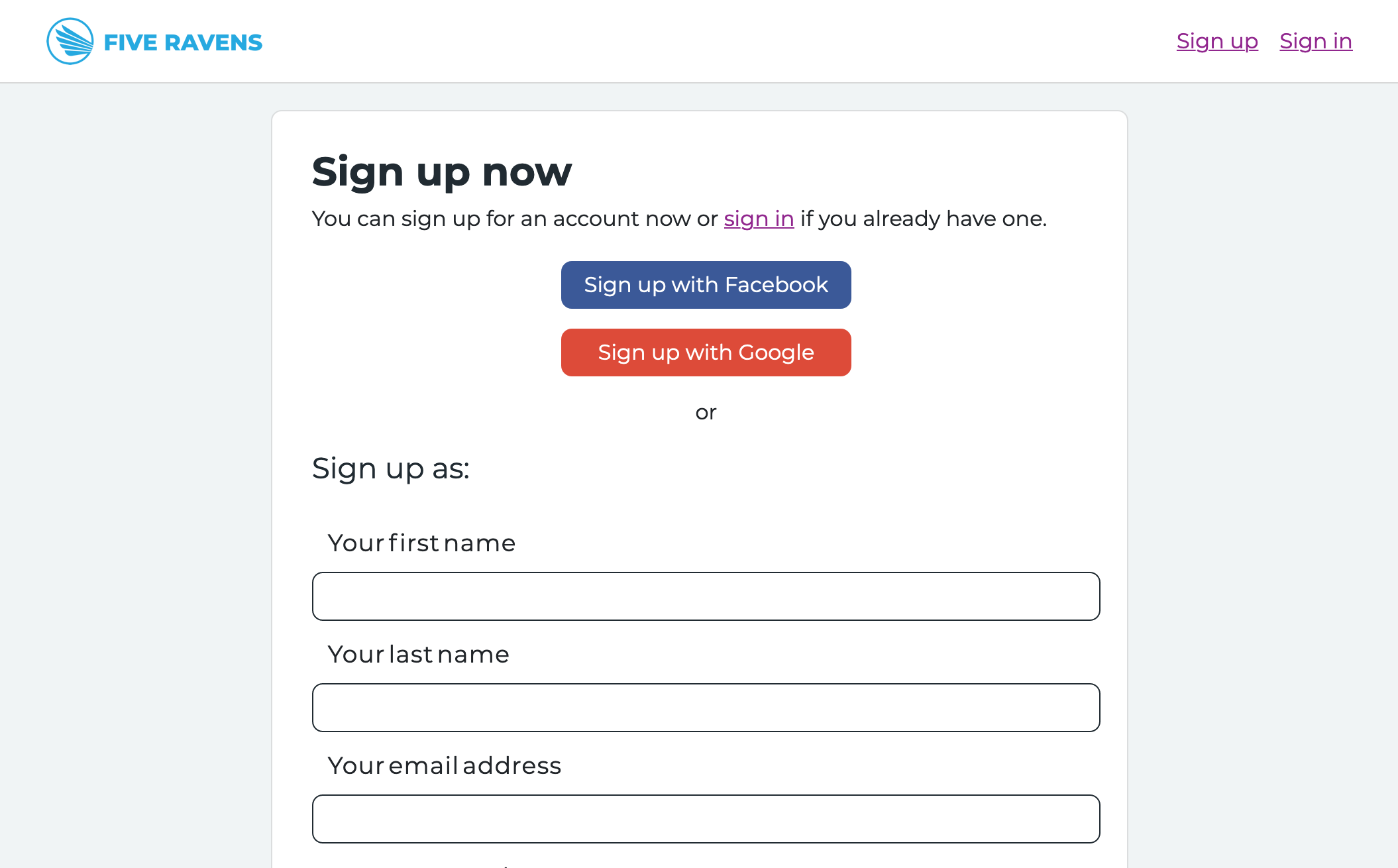1398x868 pixels.
Task: Click the Five Ravens wing logo icon
Action: [70, 41]
